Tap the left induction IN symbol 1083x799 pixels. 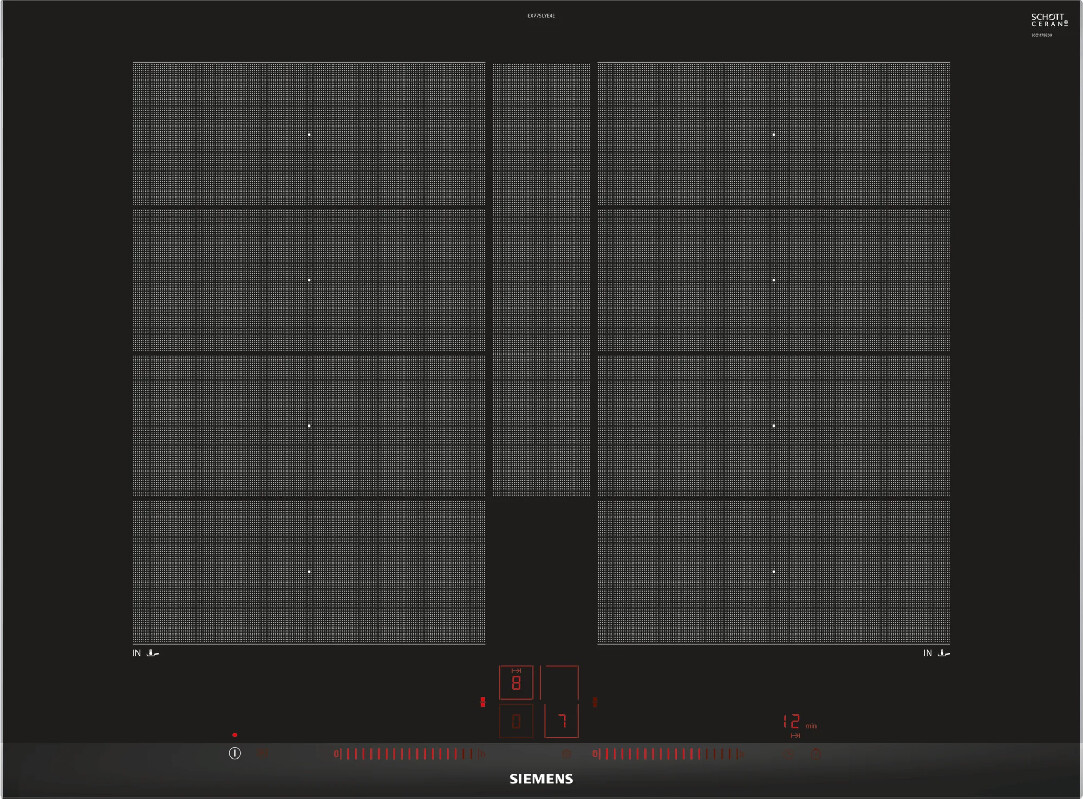tap(146, 653)
